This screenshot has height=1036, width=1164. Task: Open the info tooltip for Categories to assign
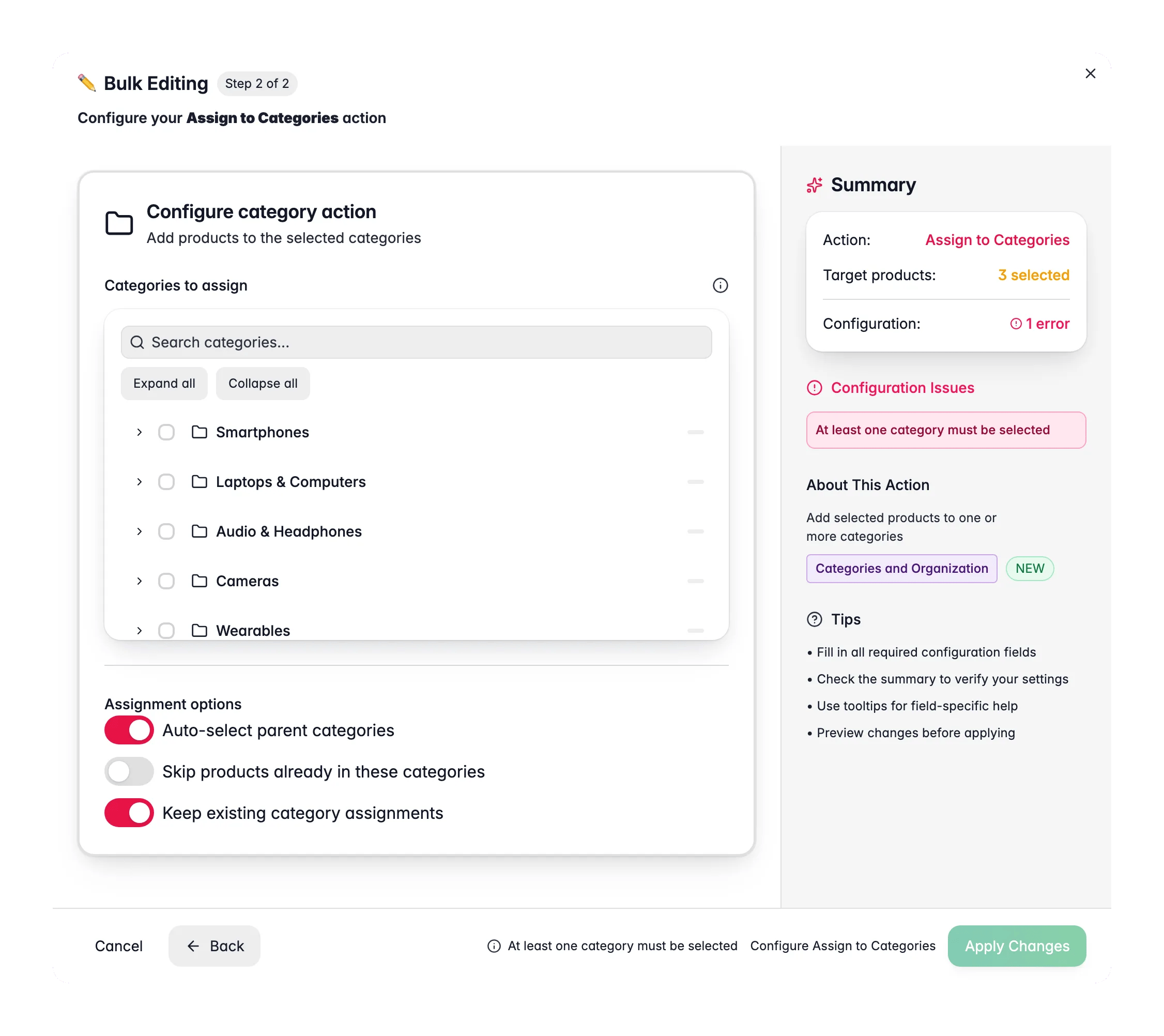click(x=720, y=285)
